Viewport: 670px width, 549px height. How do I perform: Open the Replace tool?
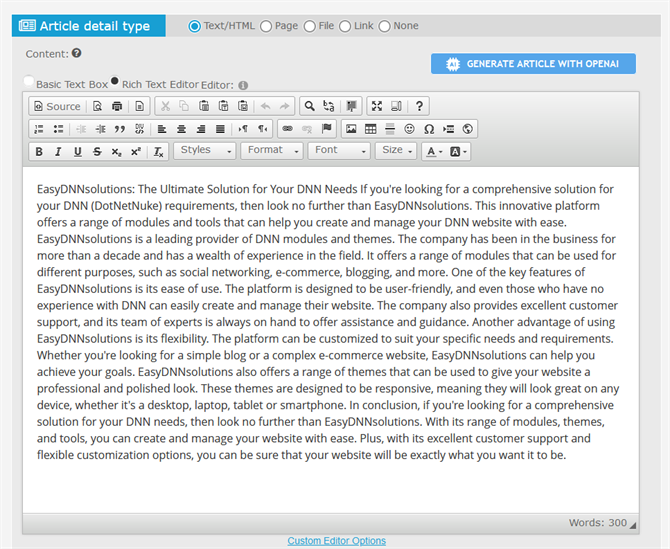click(329, 106)
